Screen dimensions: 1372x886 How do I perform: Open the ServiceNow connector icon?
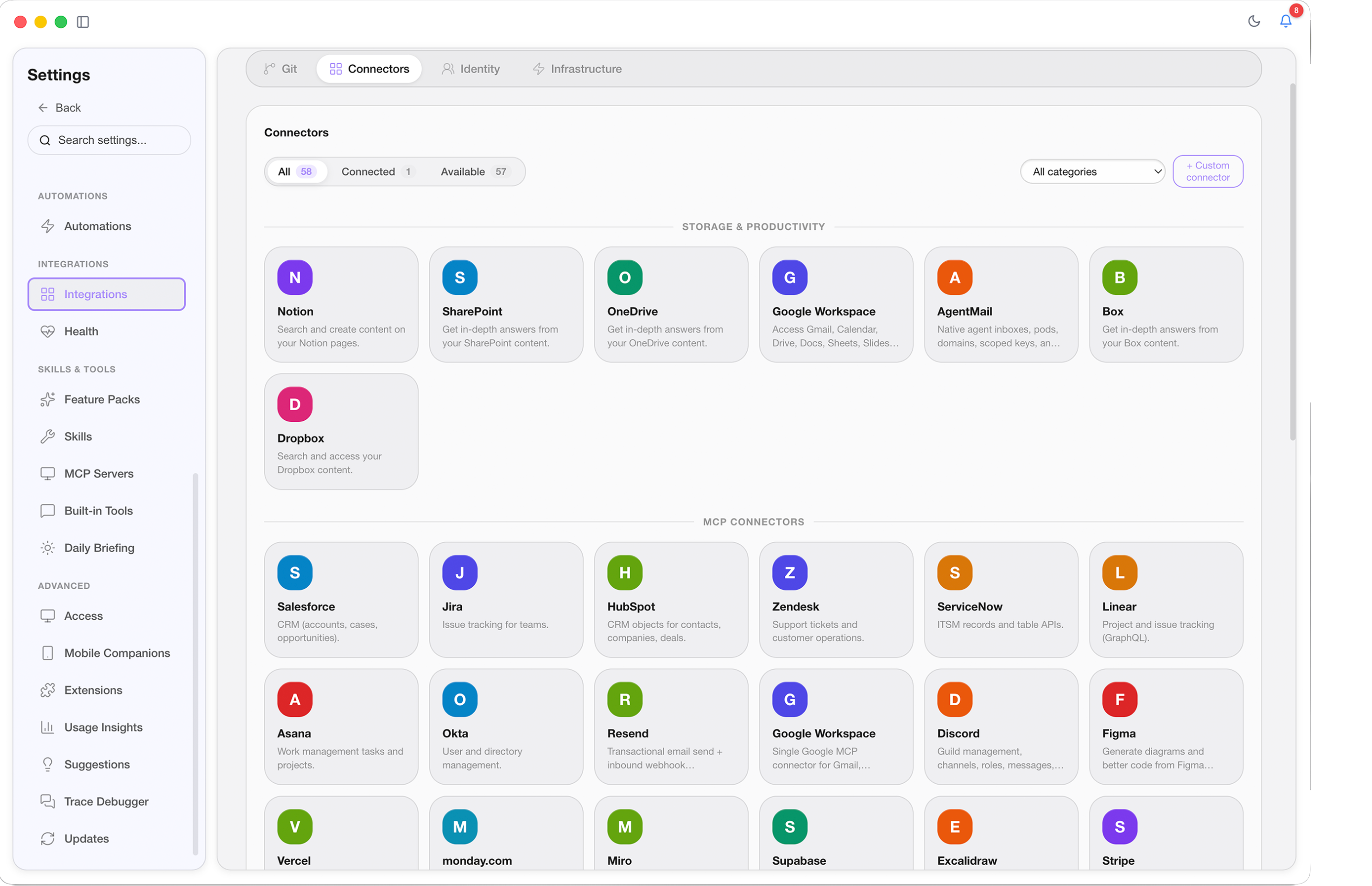[x=954, y=572]
